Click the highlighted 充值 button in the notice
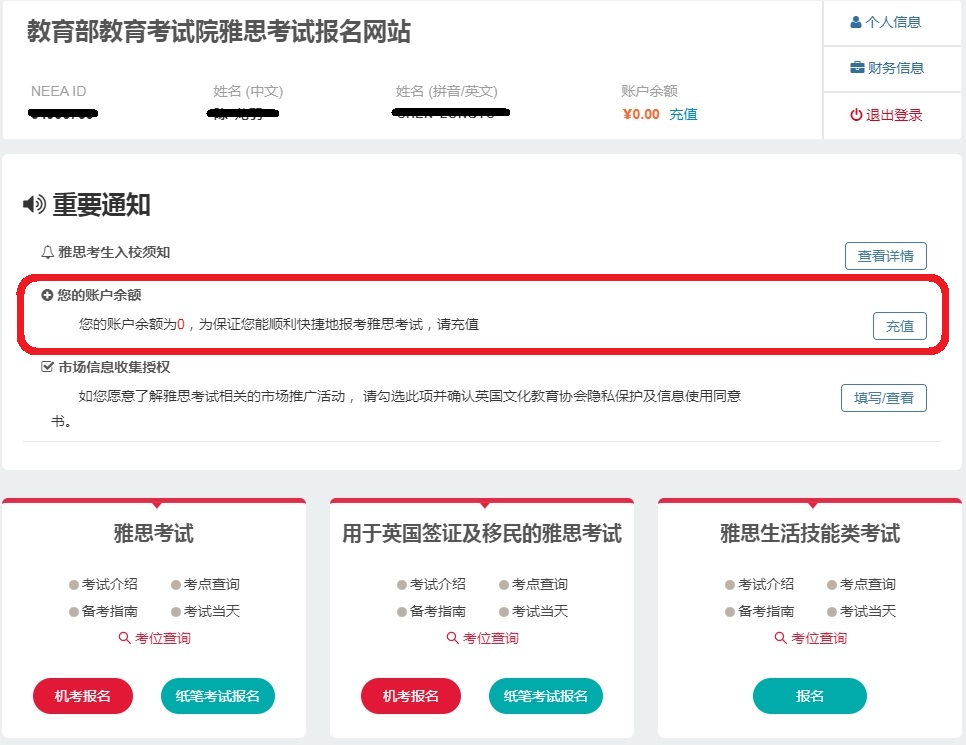 pos(899,325)
